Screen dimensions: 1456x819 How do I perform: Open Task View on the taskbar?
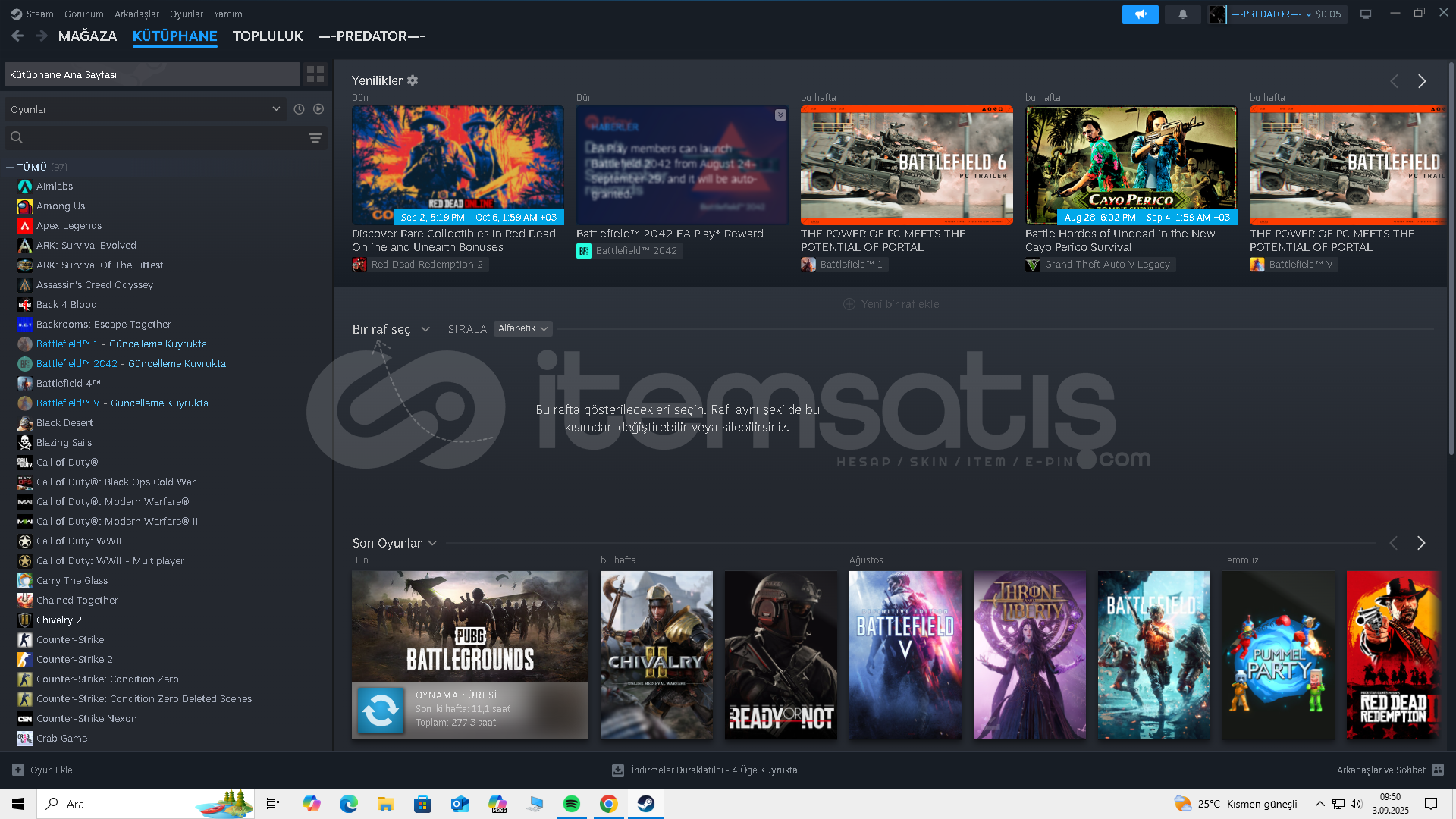point(273,804)
